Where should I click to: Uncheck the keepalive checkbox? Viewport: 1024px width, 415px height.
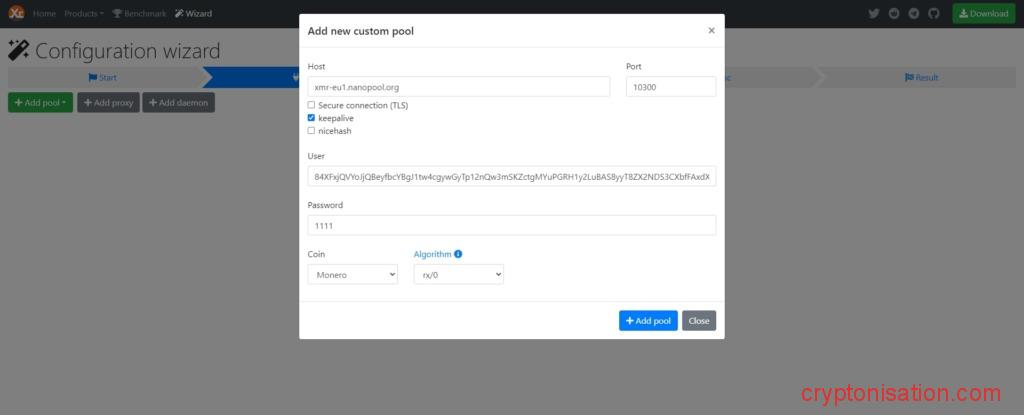[x=311, y=118]
